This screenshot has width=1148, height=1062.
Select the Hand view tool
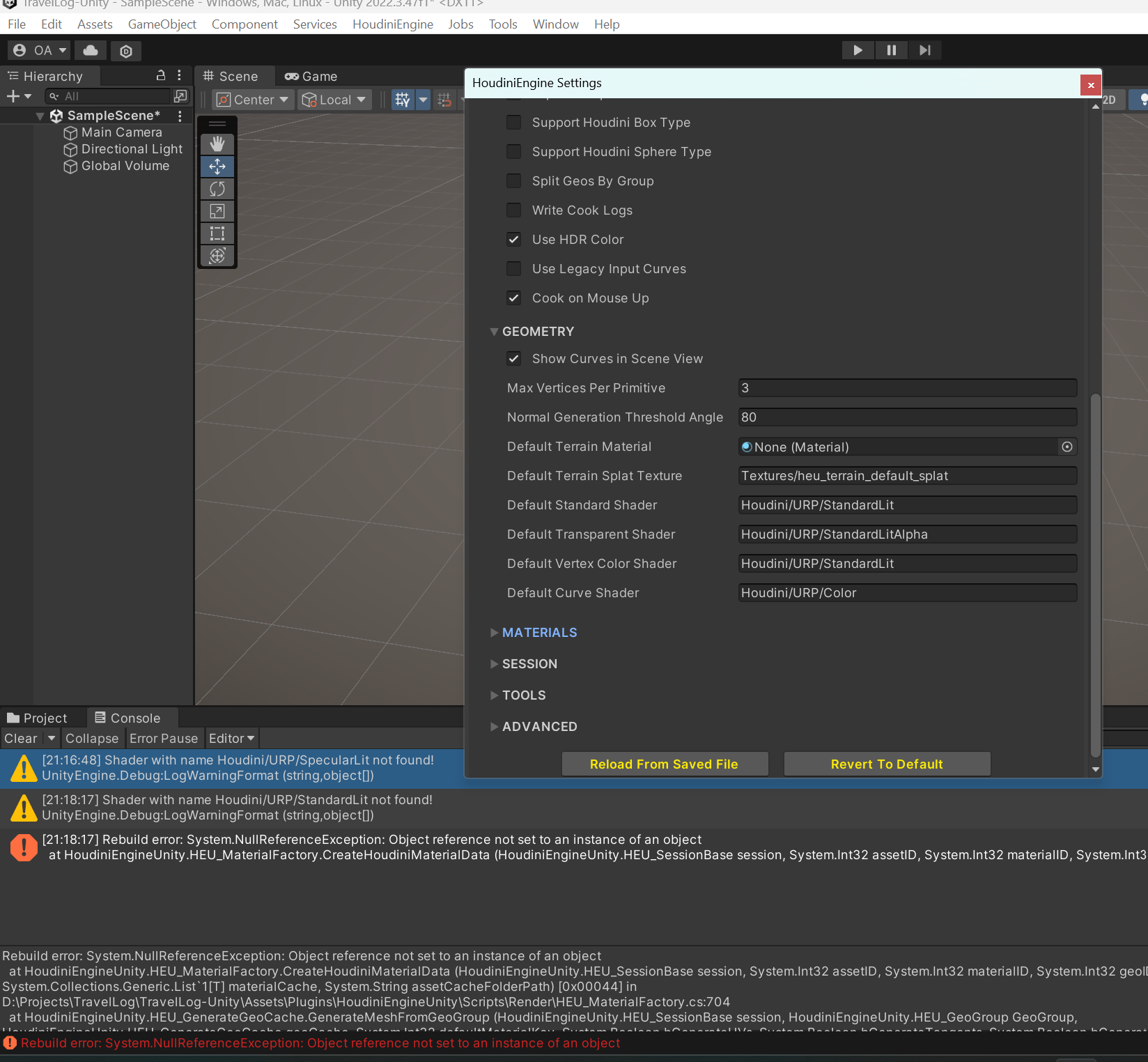(x=217, y=144)
